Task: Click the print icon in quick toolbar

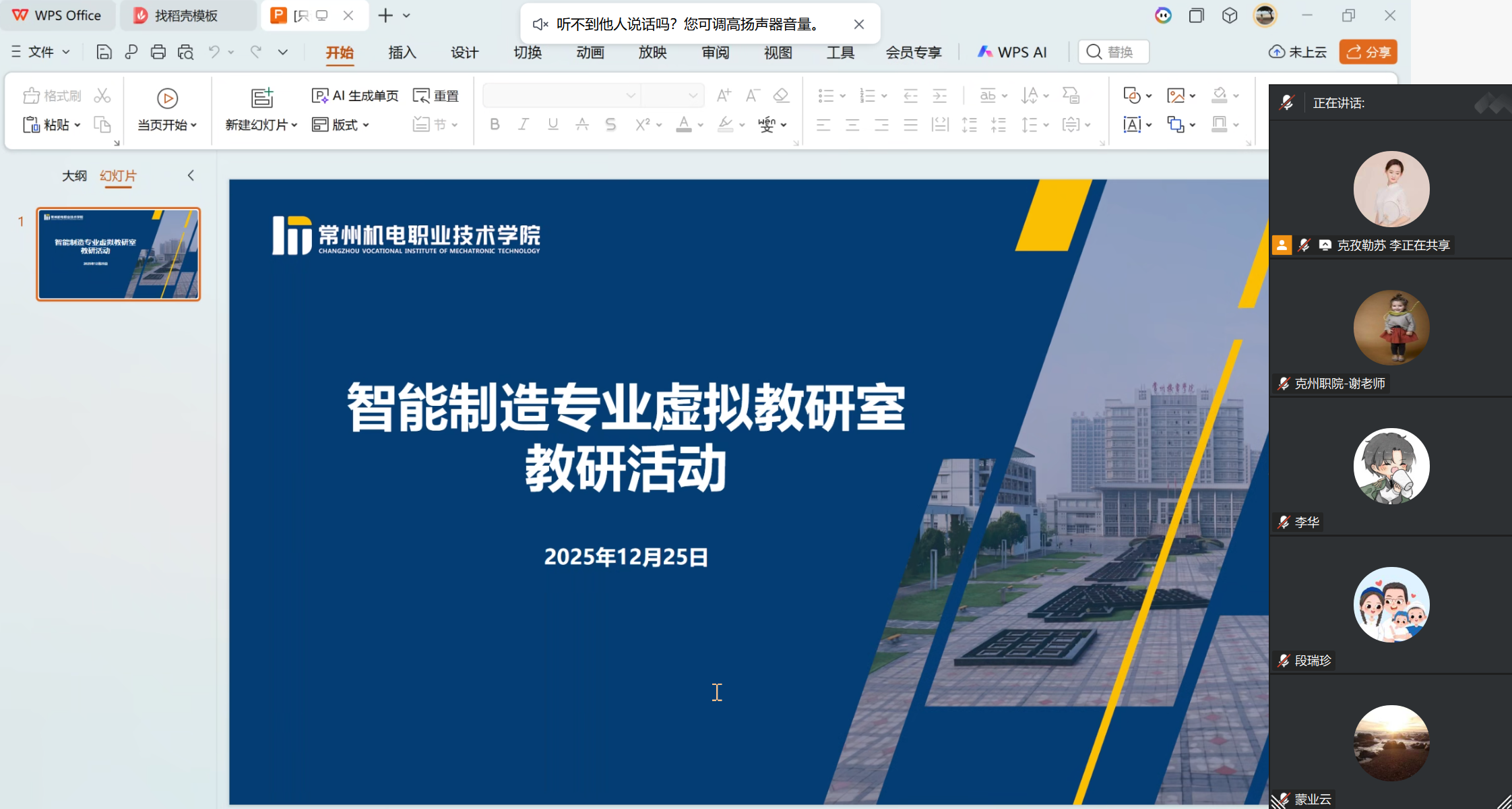Action: [x=158, y=52]
